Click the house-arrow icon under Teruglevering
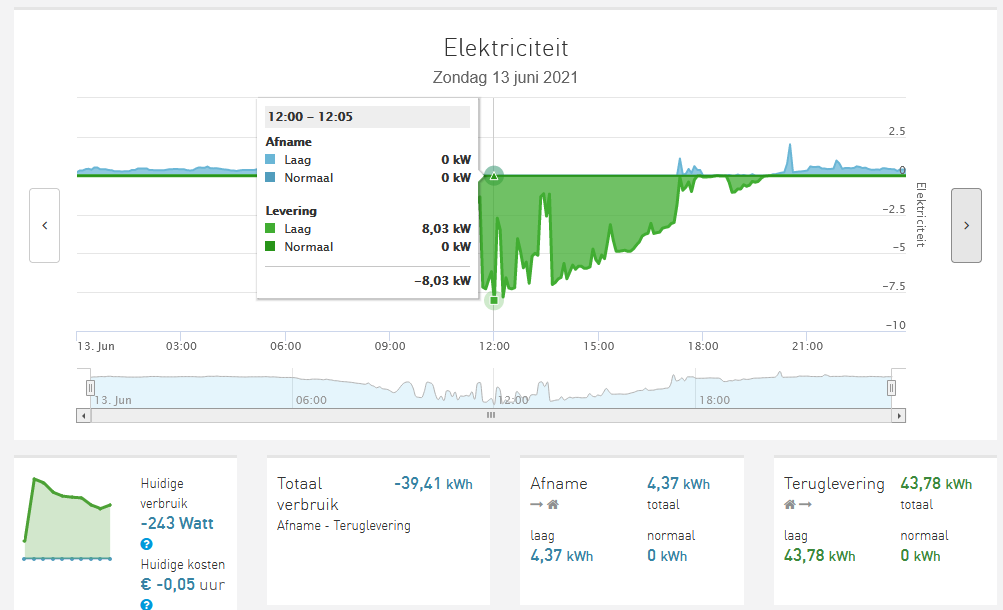Viewport: 1003px width, 610px height. click(x=798, y=505)
